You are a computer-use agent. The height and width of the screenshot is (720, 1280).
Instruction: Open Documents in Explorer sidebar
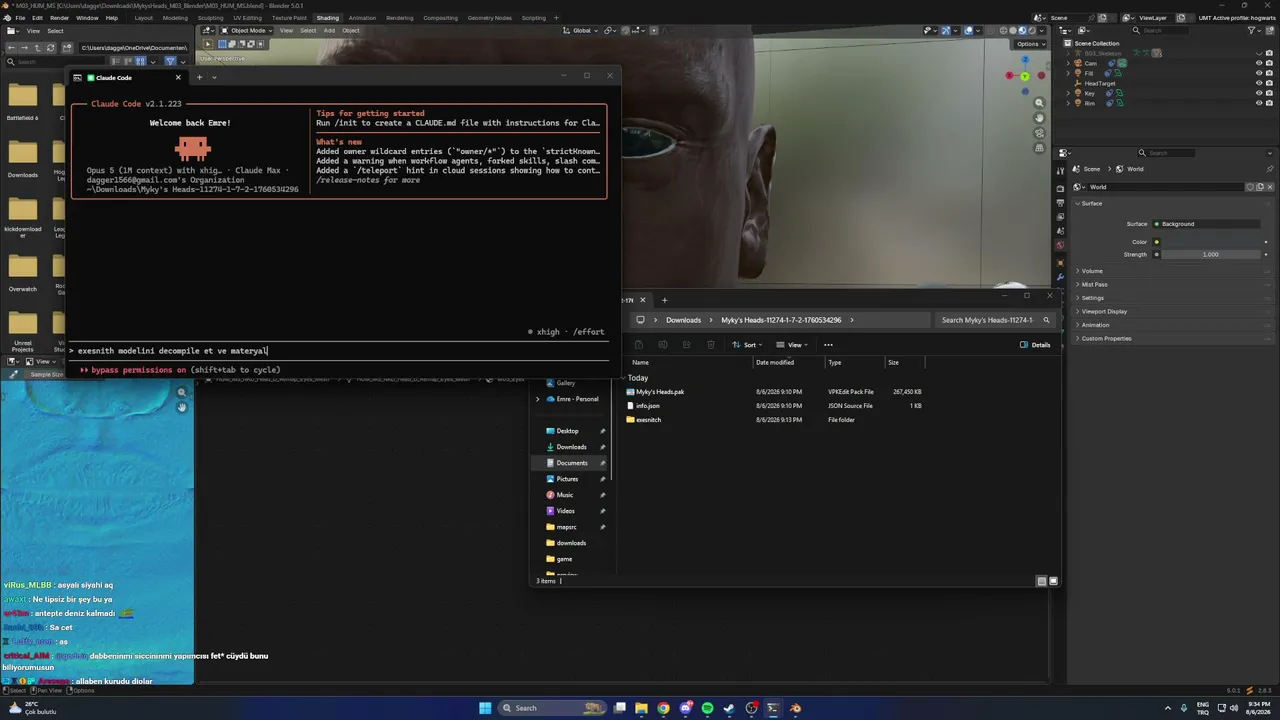pyautogui.click(x=572, y=463)
